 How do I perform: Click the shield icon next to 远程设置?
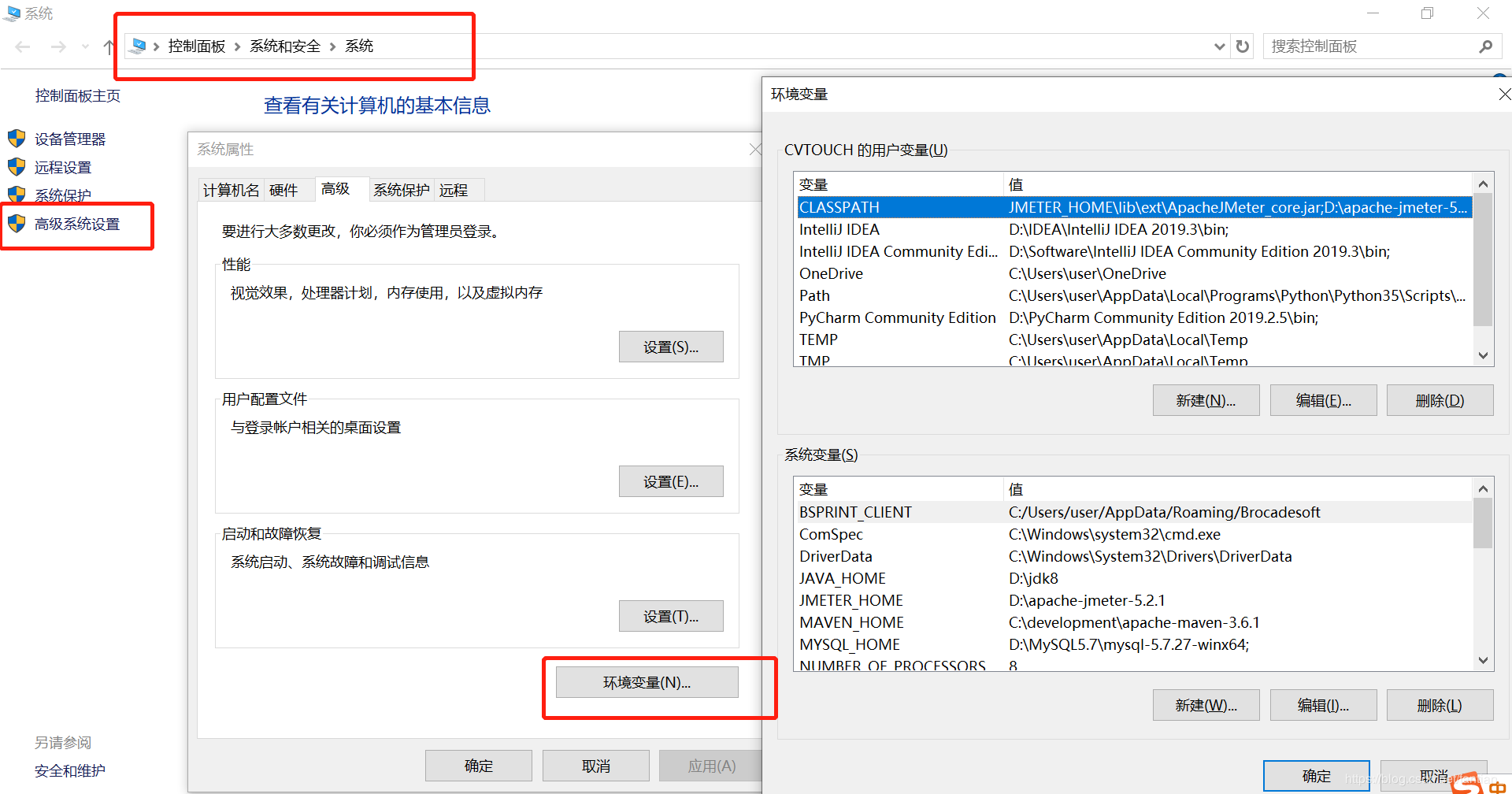(x=17, y=166)
